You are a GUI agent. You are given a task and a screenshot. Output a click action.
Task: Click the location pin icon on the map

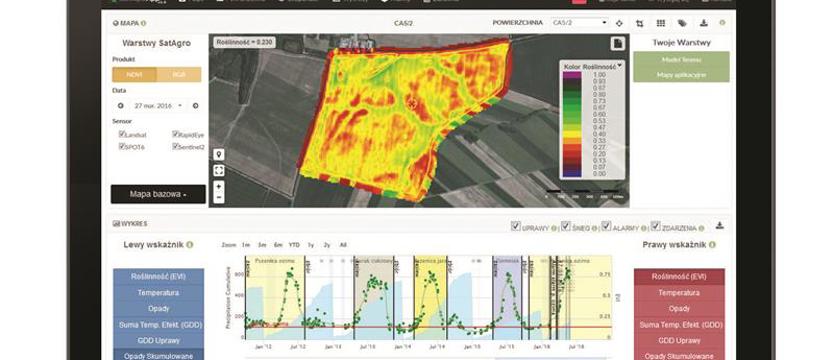[219, 155]
